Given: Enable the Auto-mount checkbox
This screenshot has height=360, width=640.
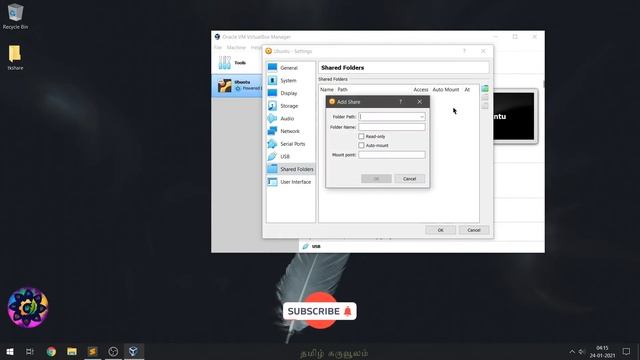Looking at the screenshot, I should point(361,145).
